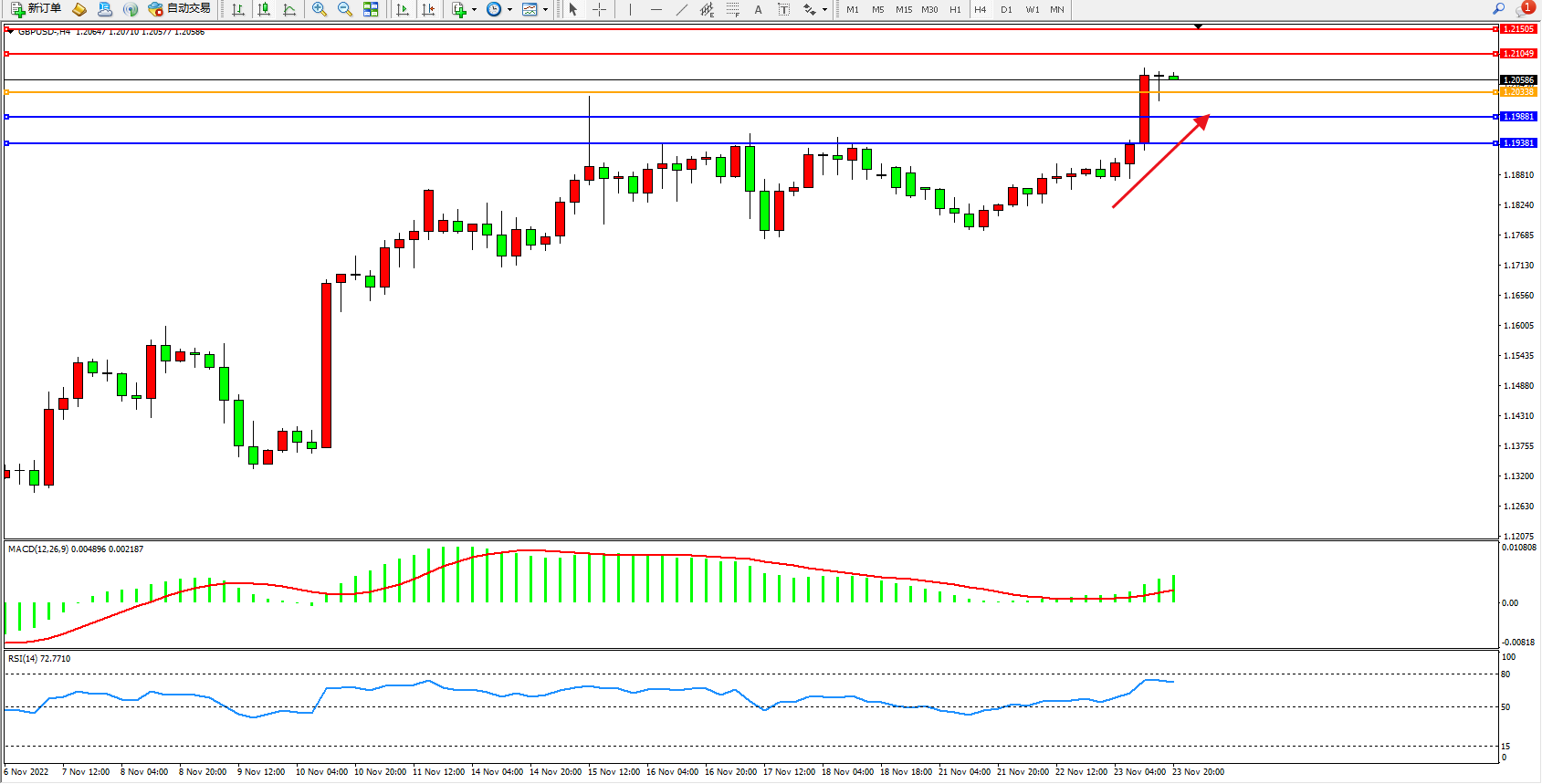Select the trendline drawing tool
The height and width of the screenshot is (784, 1542).
(x=682, y=9)
